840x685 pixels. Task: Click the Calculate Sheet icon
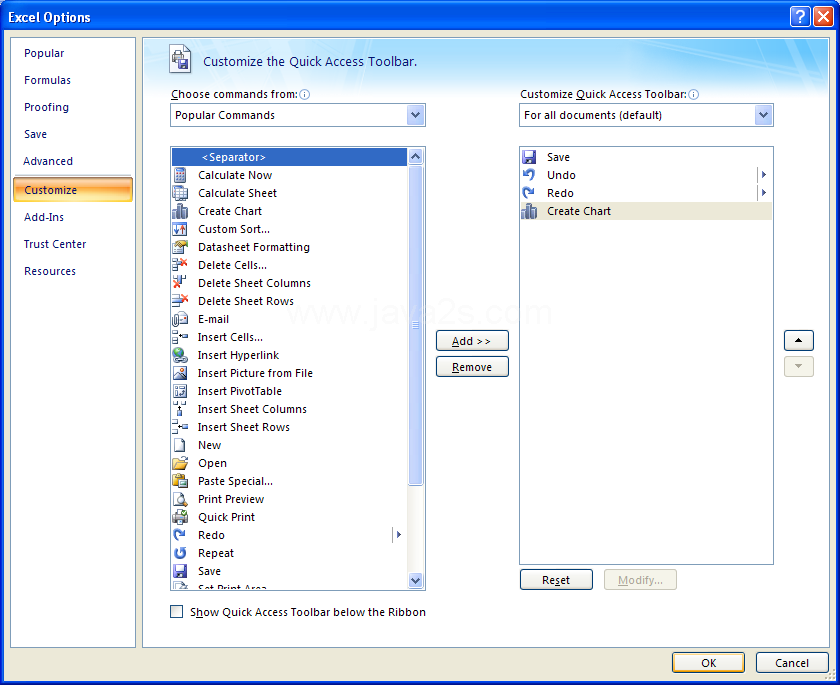click(x=180, y=193)
